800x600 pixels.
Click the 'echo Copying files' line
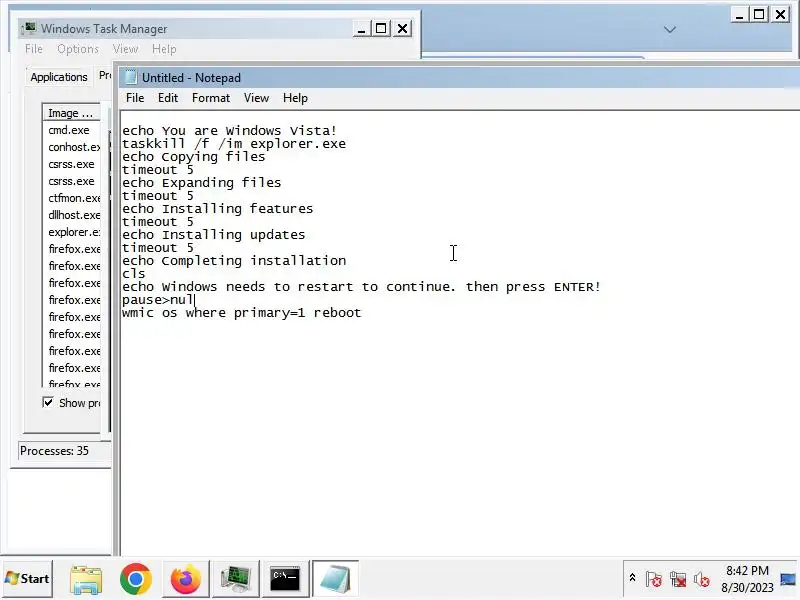193,157
